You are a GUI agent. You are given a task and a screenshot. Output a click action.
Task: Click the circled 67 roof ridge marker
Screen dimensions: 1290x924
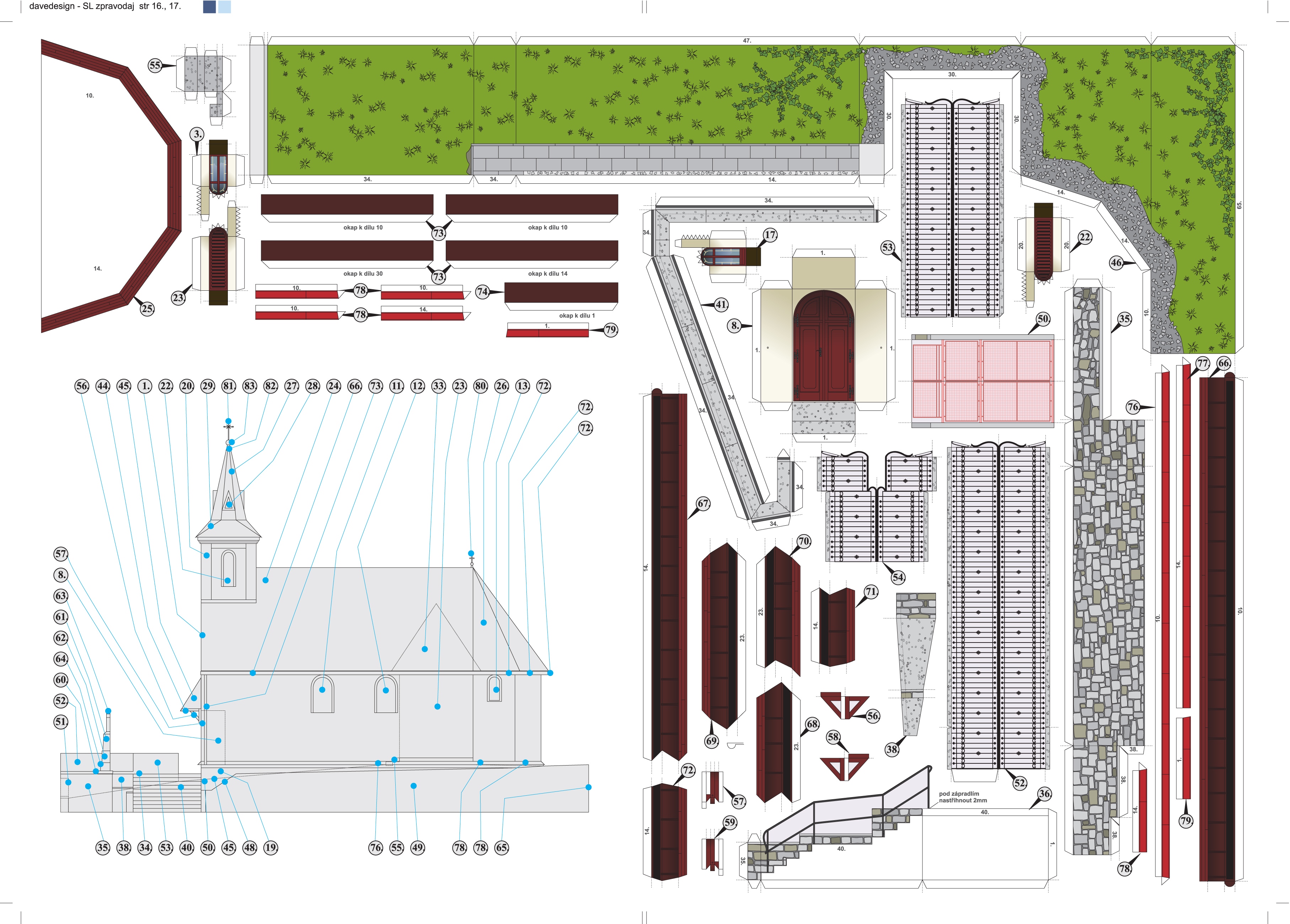[x=703, y=503]
